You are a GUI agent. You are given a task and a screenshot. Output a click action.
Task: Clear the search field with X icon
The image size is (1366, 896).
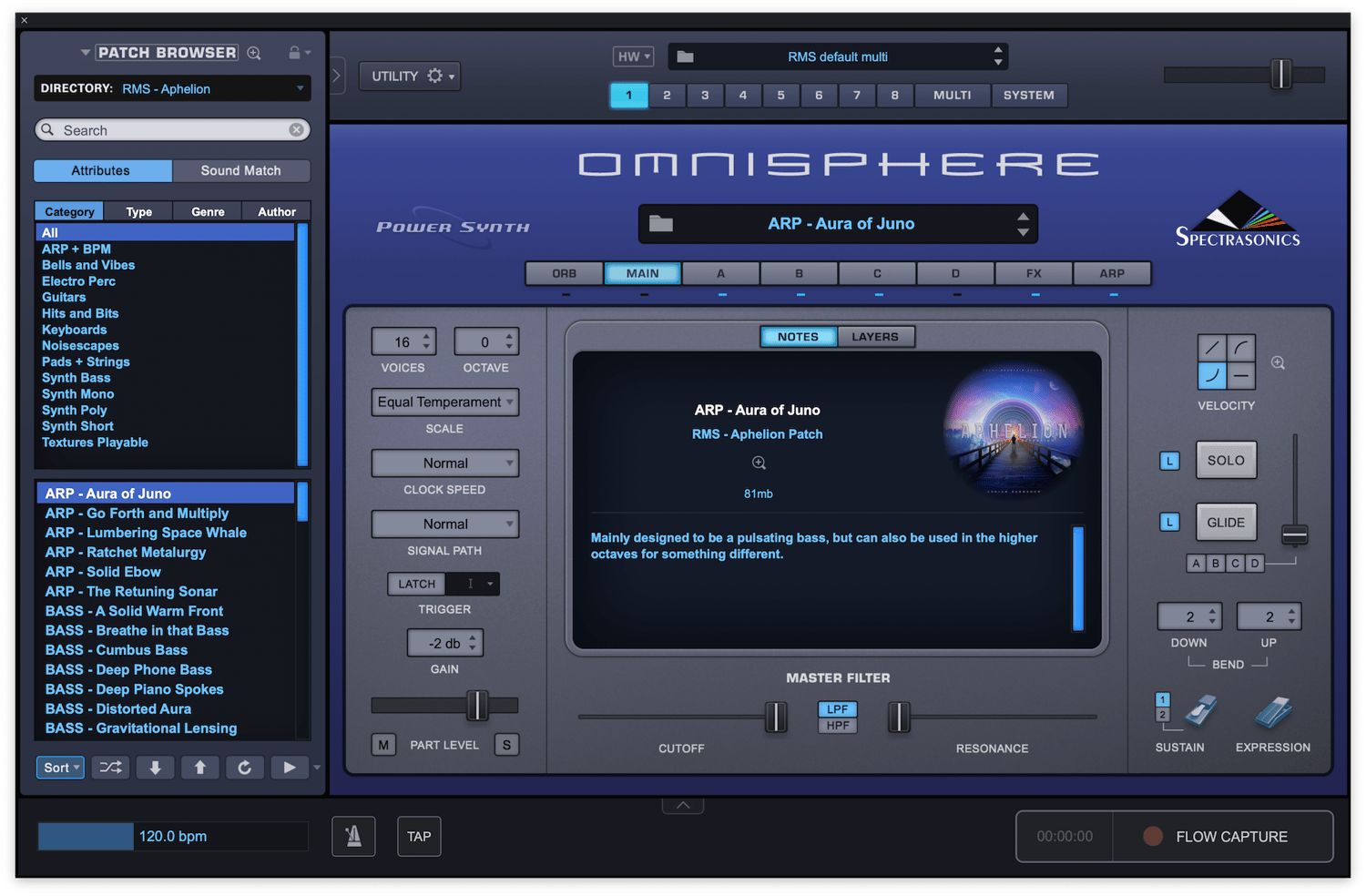296,130
